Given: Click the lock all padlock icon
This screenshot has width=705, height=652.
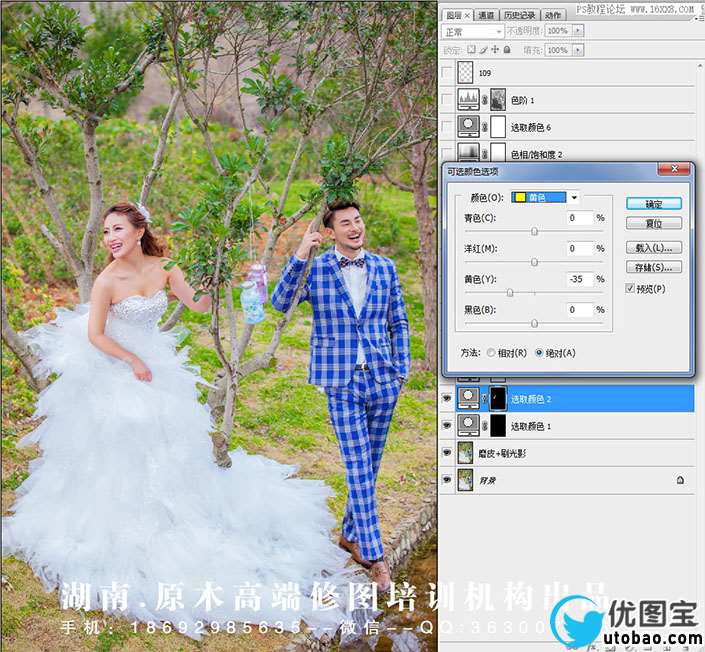Looking at the screenshot, I should (x=507, y=49).
